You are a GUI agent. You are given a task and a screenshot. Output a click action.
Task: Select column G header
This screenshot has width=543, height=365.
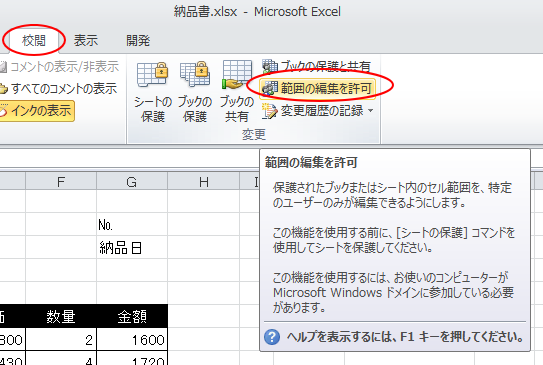click(132, 181)
